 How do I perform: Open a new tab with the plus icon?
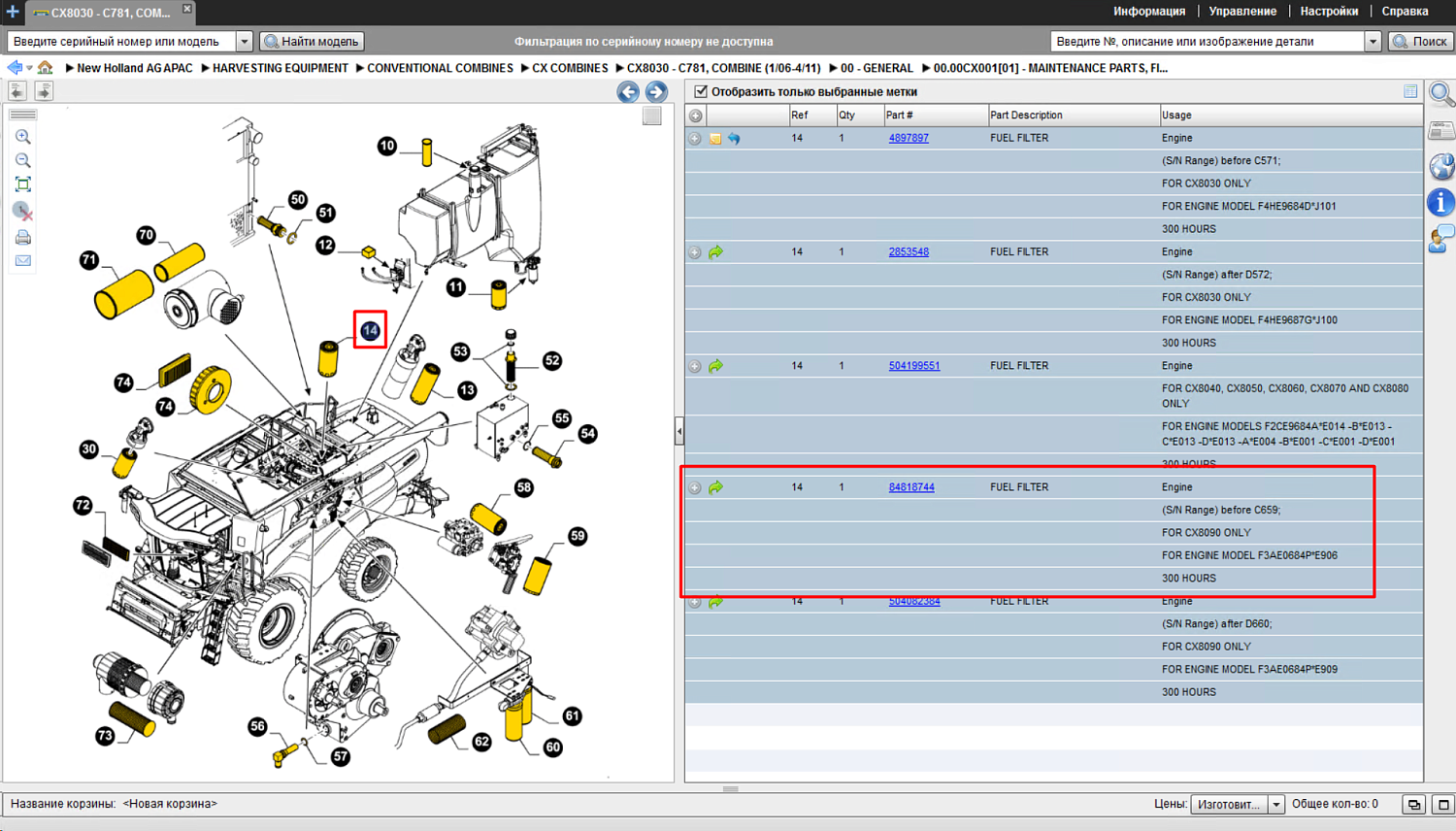click(13, 12)
